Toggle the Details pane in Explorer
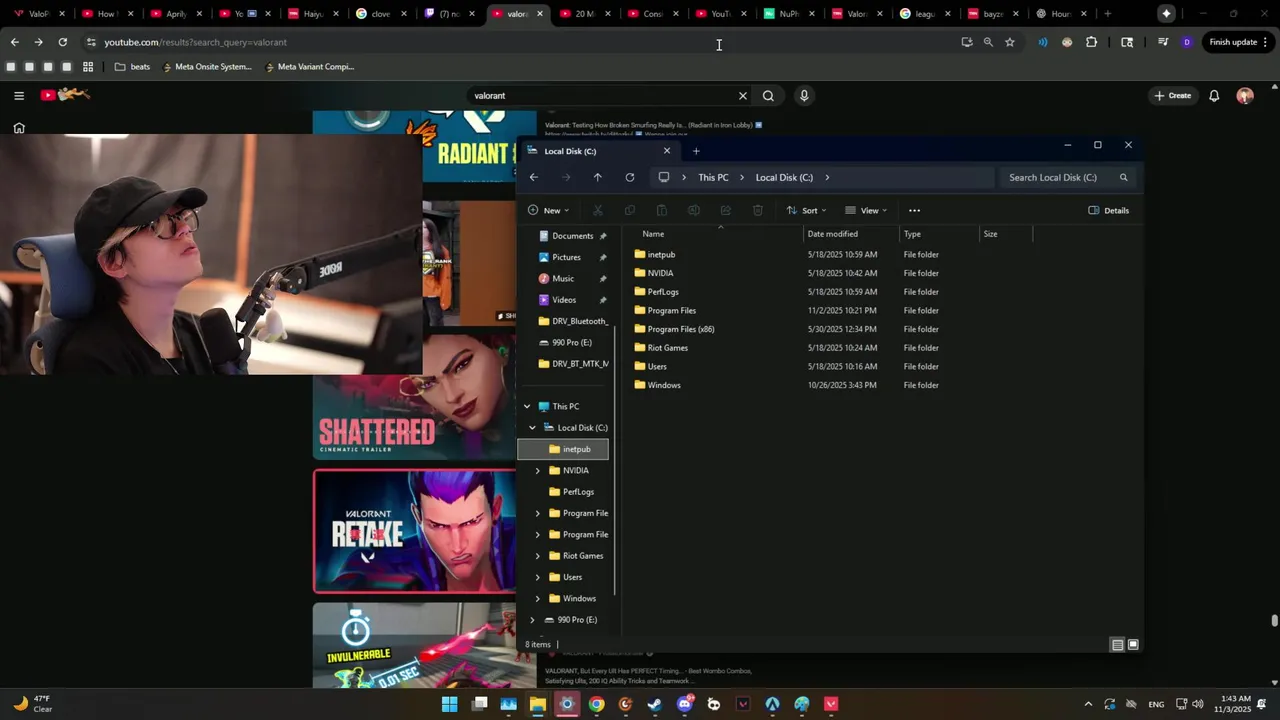This screenshot has width=1280, height=720. [x=1109, y=210]
